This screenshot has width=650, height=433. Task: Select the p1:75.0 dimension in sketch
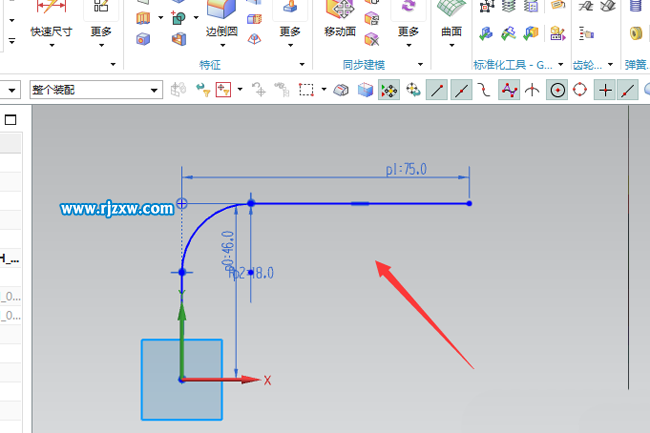coord(406,169)
